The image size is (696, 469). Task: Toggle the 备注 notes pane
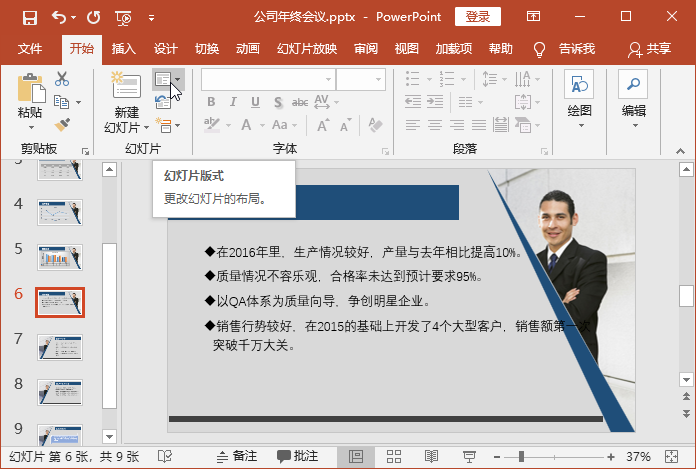click(237, 456)
